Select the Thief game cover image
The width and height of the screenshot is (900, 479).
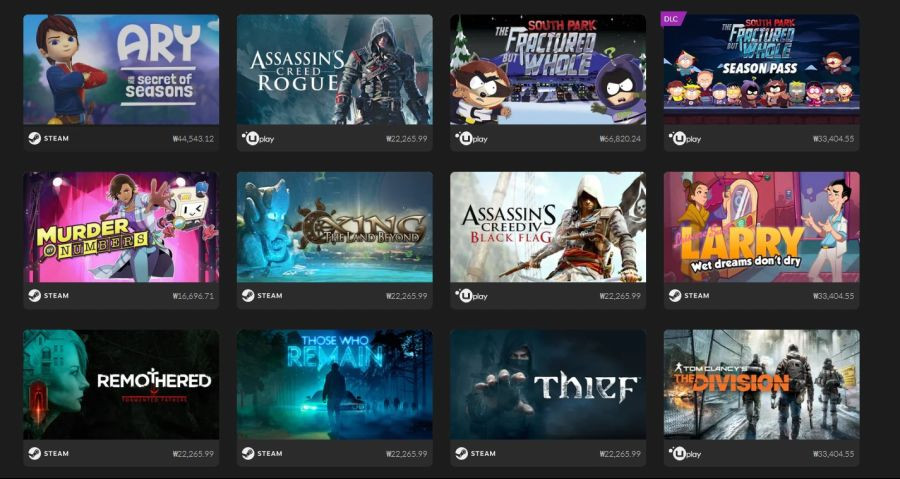click(x=548, y=384)
